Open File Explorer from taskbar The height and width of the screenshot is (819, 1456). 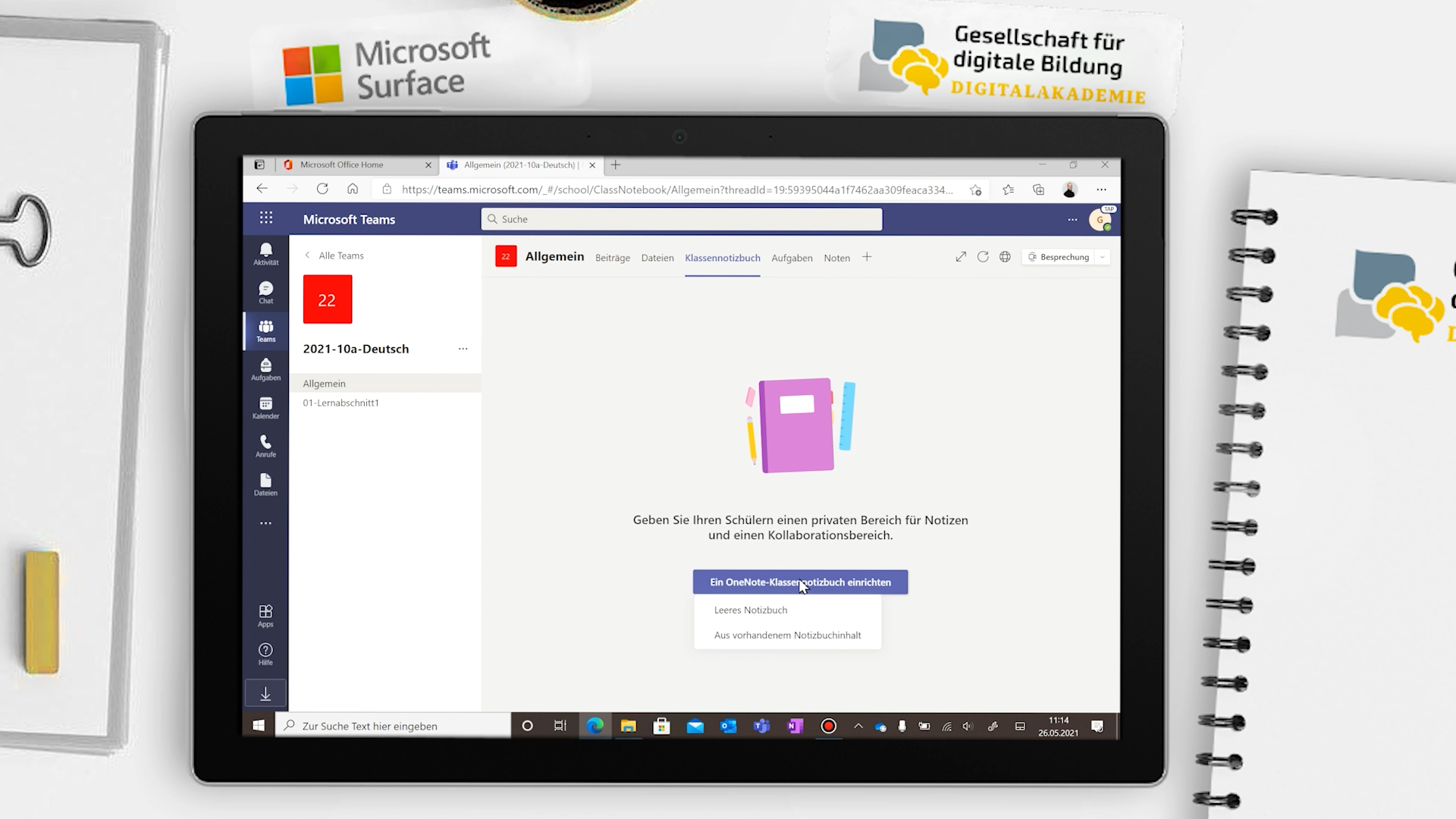pyautogui.click(x=628, y=726)
